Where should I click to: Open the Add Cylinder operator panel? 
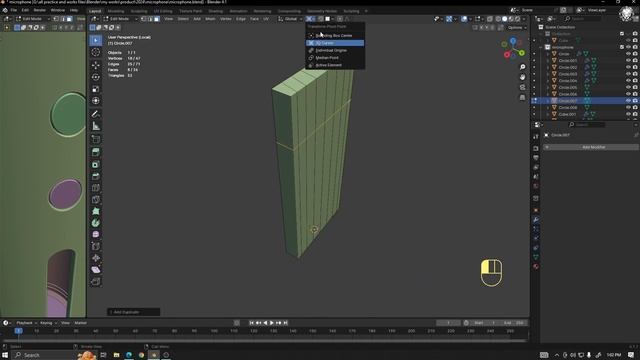pos(133,312)
